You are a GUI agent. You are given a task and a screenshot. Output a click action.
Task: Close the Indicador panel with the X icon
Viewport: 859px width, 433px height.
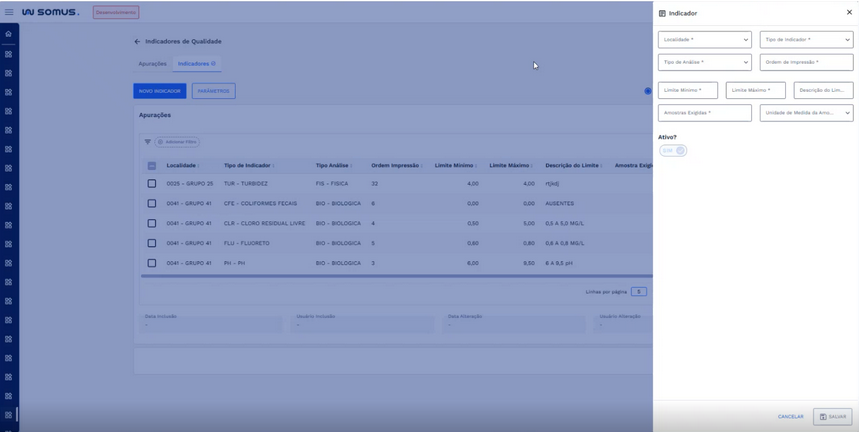click(x=849, y=13)
